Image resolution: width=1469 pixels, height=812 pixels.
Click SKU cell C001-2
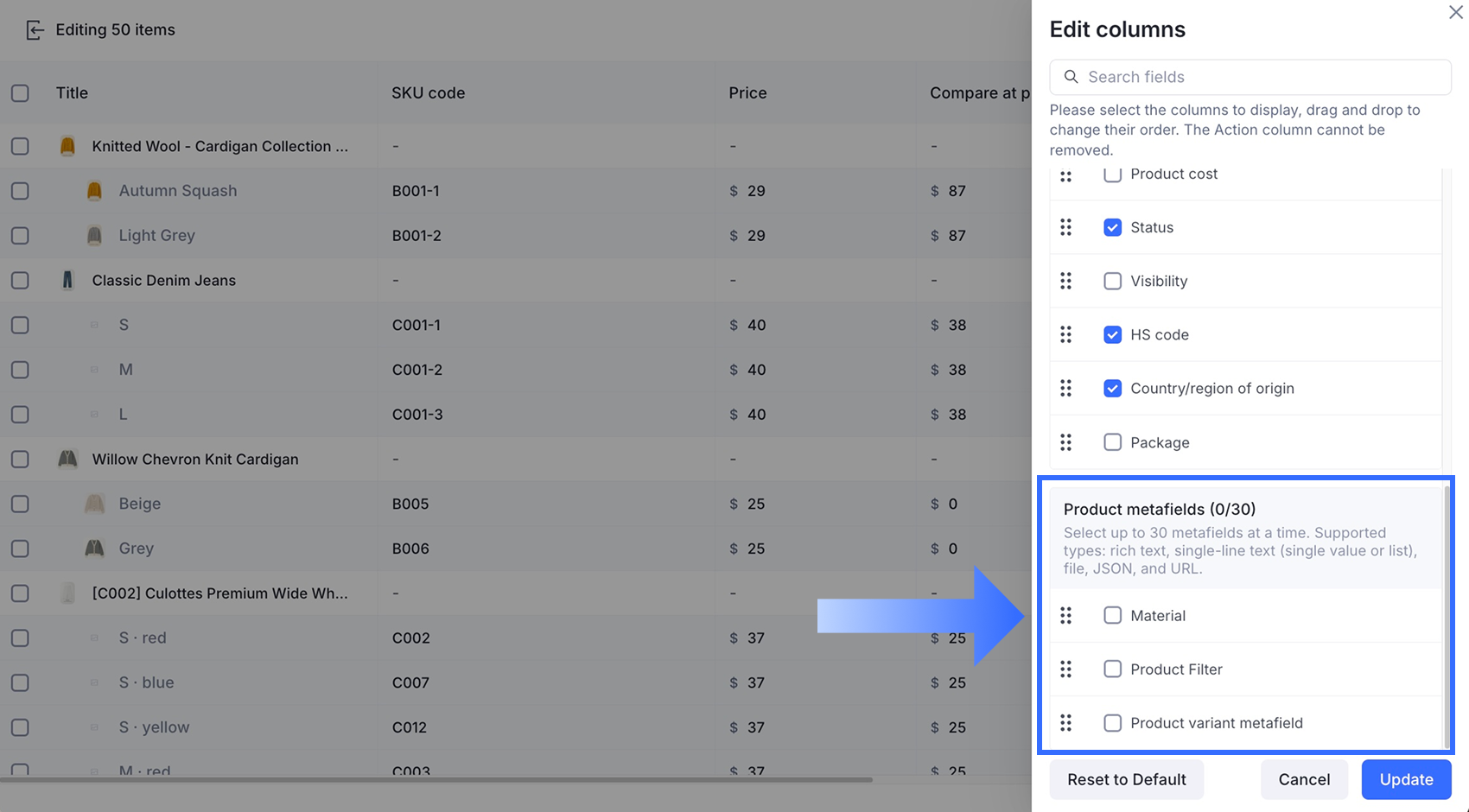[x=417, y=369]
